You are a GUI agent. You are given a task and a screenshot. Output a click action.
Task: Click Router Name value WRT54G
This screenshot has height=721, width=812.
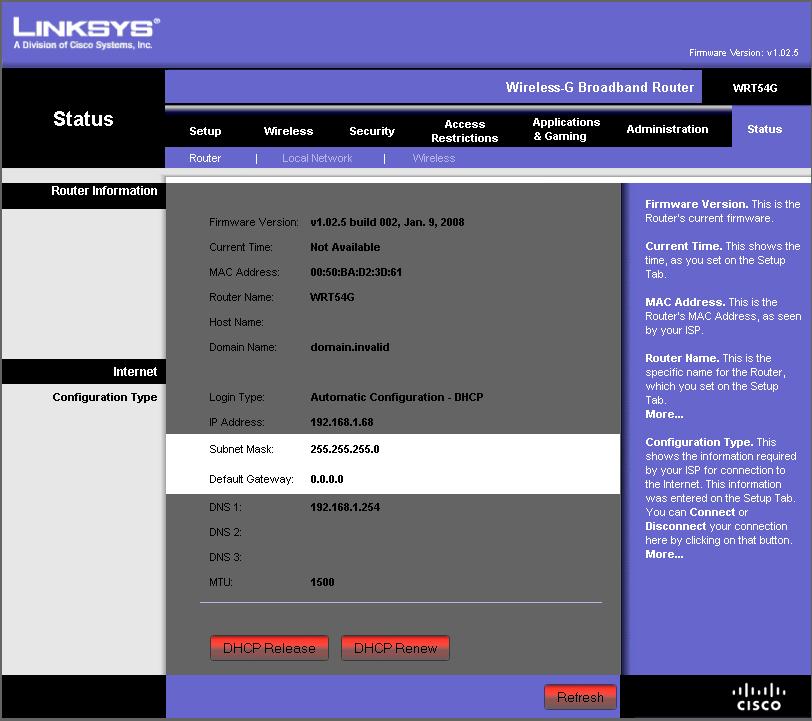click(332, 297)
